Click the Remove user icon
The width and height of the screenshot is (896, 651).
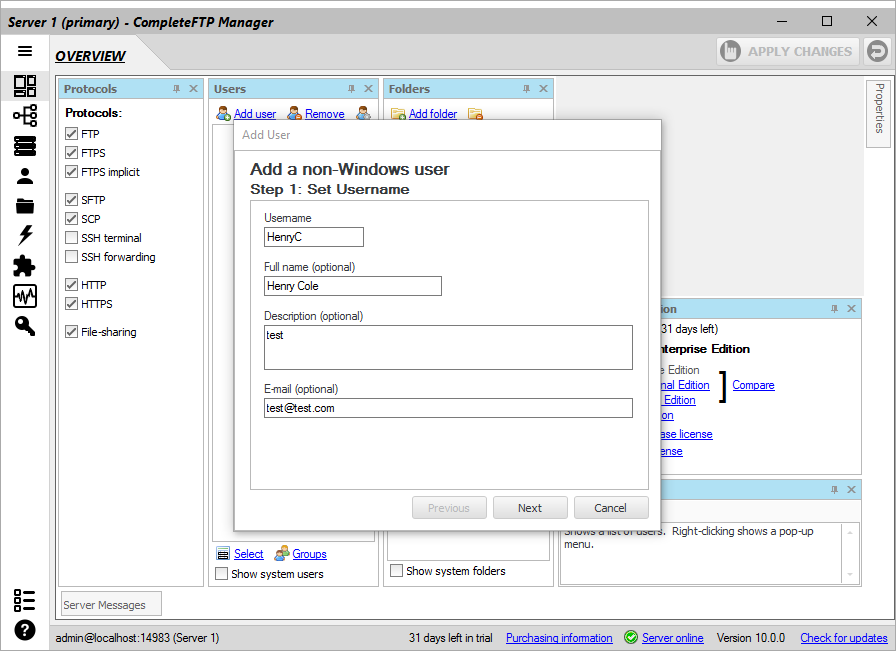click(x=294, y=114)
